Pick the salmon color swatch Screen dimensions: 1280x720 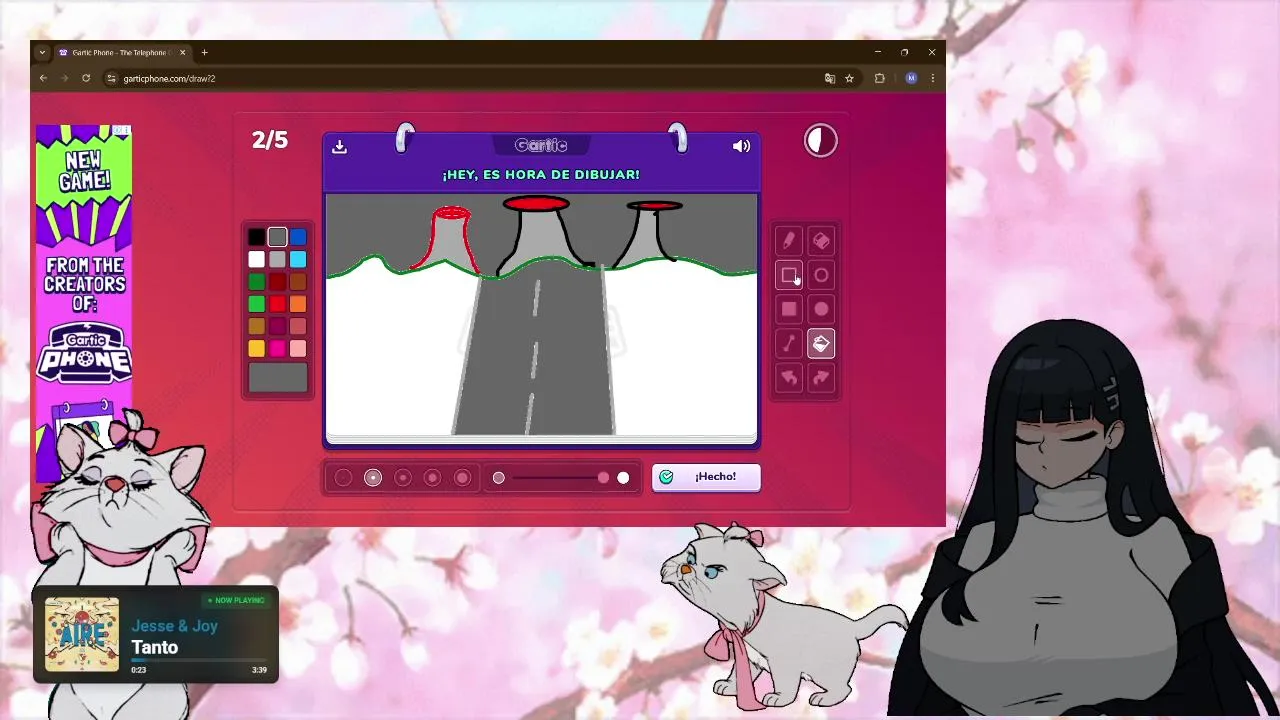click(298, 326)
